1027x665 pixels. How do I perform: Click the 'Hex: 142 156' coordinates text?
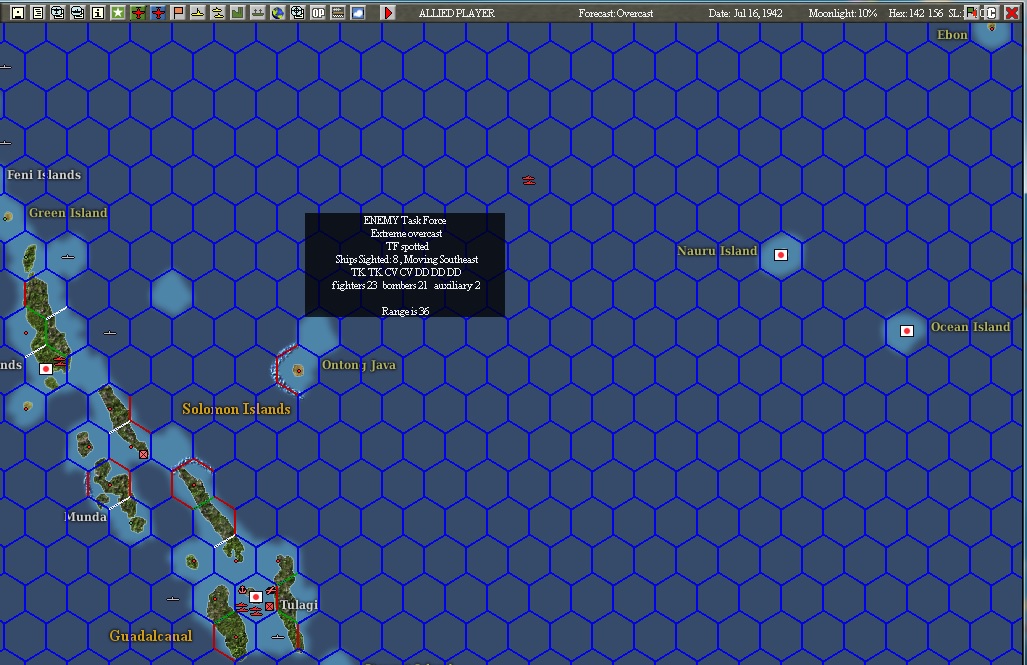pyautogui.click(x=916, y=13)
